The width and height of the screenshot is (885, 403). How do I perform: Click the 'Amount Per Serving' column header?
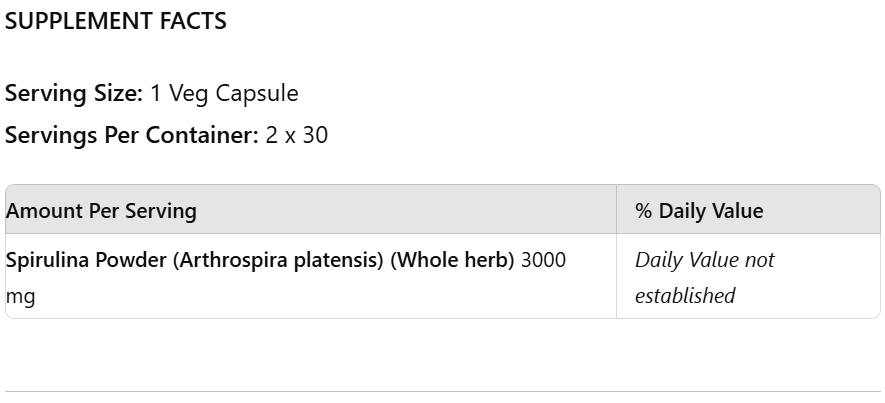click(101, 211)
